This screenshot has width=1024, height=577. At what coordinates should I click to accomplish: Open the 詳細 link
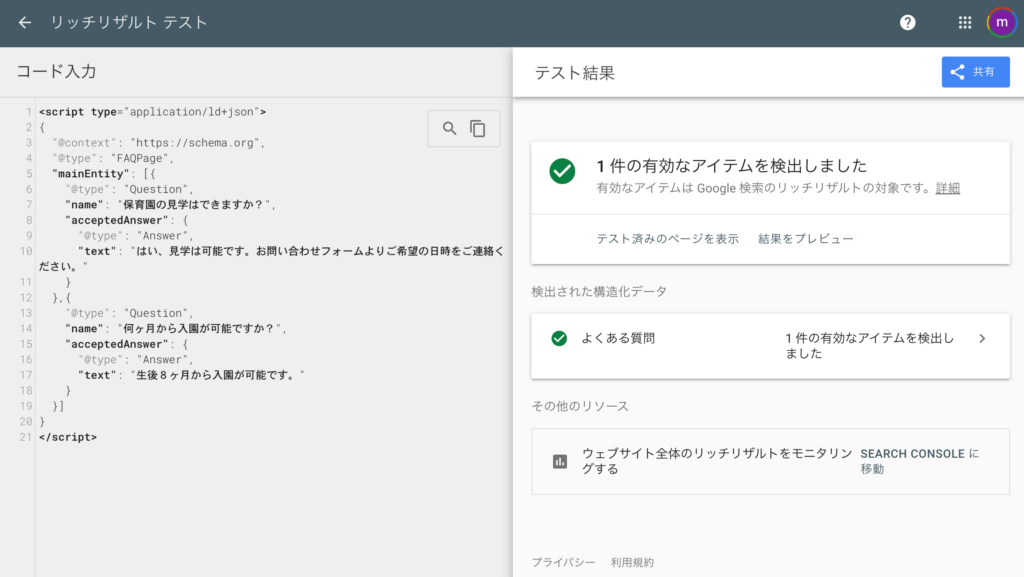(948, 189)
